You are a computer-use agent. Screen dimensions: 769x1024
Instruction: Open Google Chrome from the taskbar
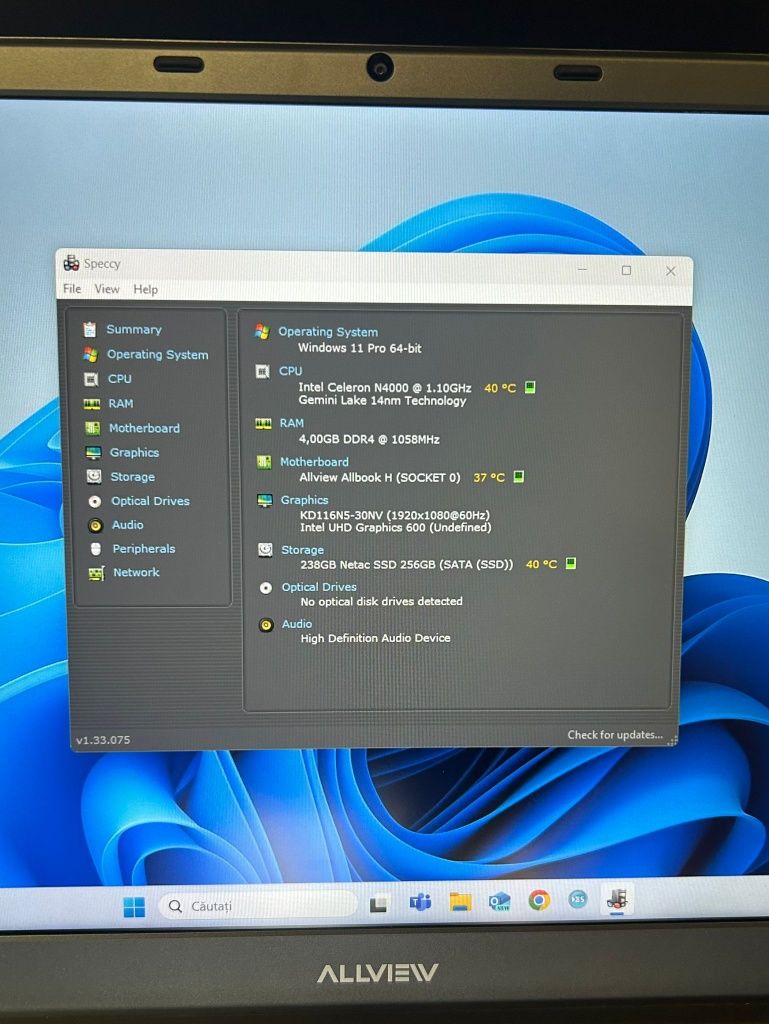[539, 901]
